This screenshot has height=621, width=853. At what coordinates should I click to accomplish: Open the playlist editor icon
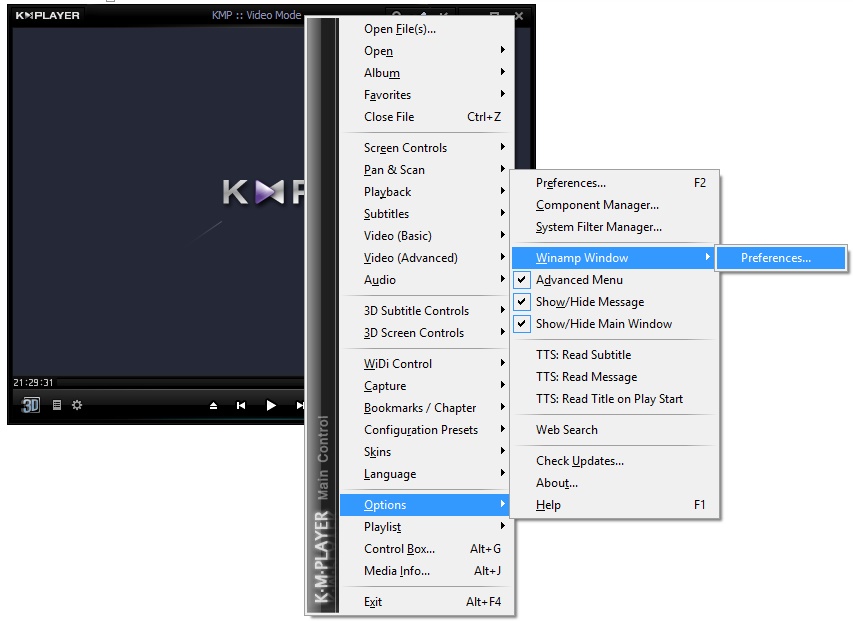pyautogui.click(x=57, y=405)
